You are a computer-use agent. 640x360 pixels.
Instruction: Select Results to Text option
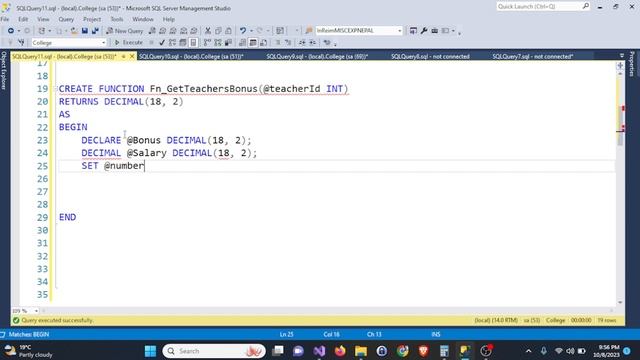(x=242, y=42)
